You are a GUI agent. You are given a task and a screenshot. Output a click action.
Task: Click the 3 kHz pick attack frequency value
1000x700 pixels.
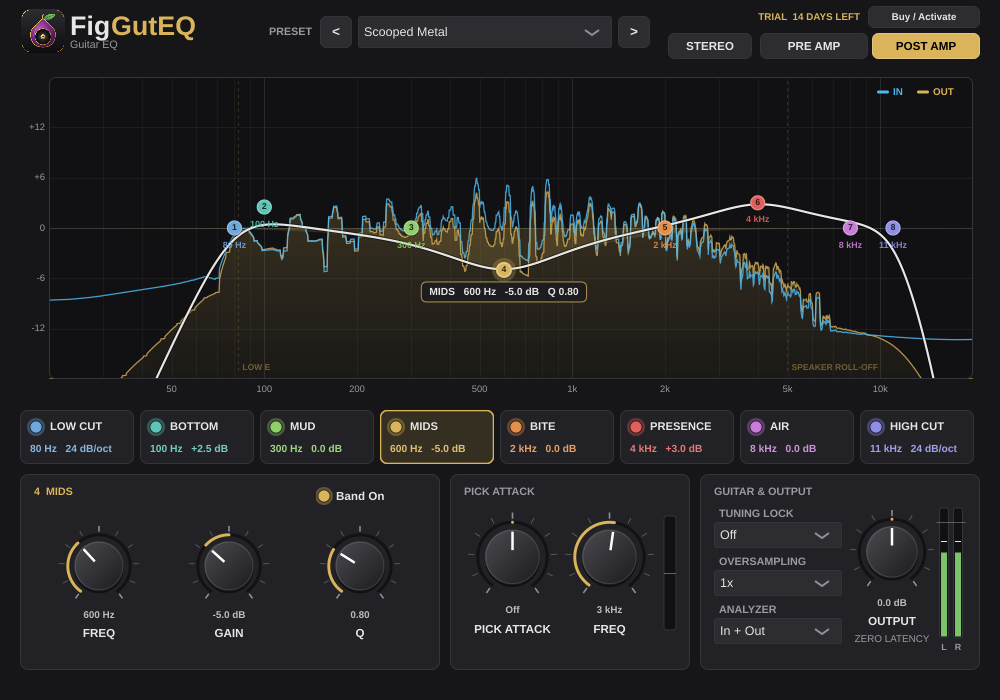[x=609, y=609]
